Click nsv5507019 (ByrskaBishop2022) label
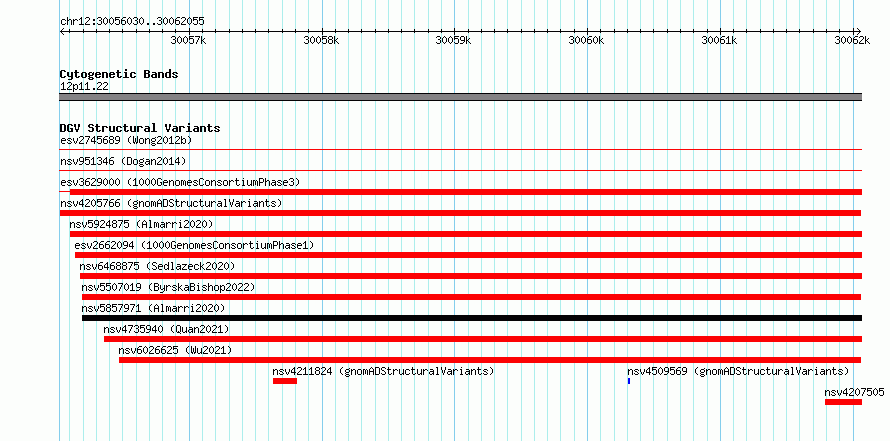The image size is (890, 441). click(x=169, y=287)
